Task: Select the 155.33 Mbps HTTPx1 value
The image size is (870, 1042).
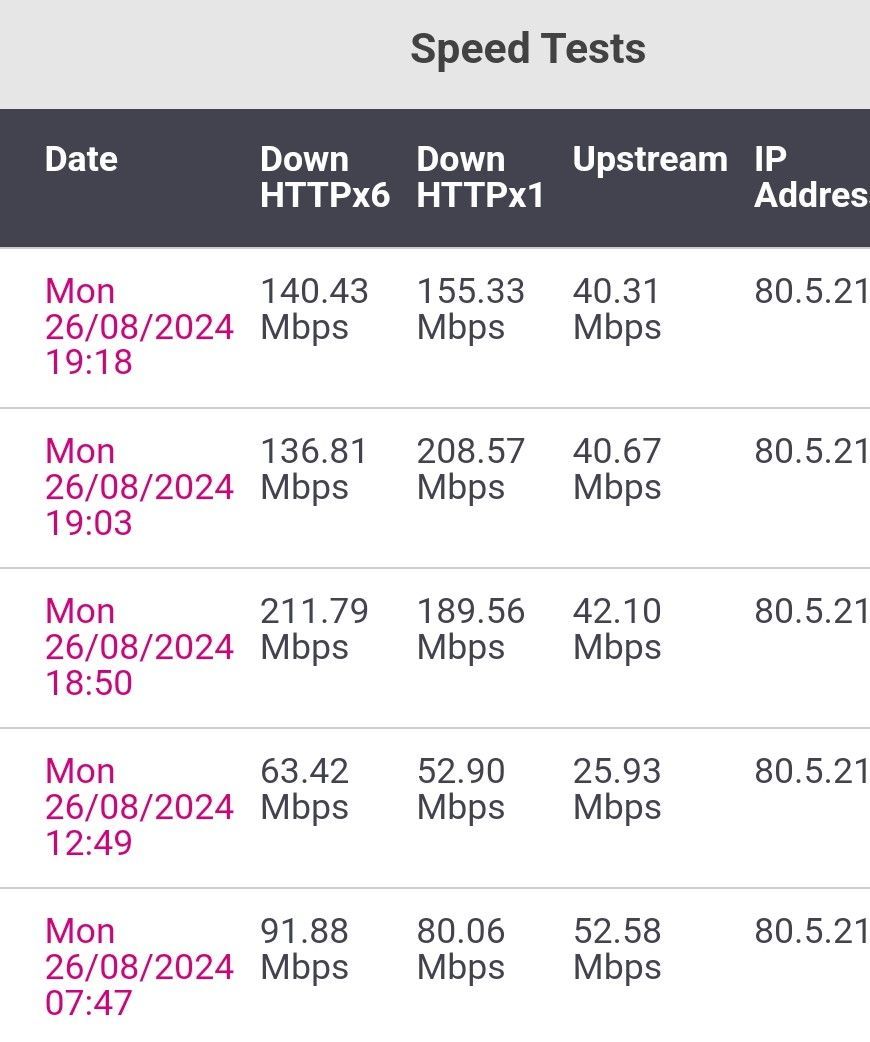Action: click(471, 309)
